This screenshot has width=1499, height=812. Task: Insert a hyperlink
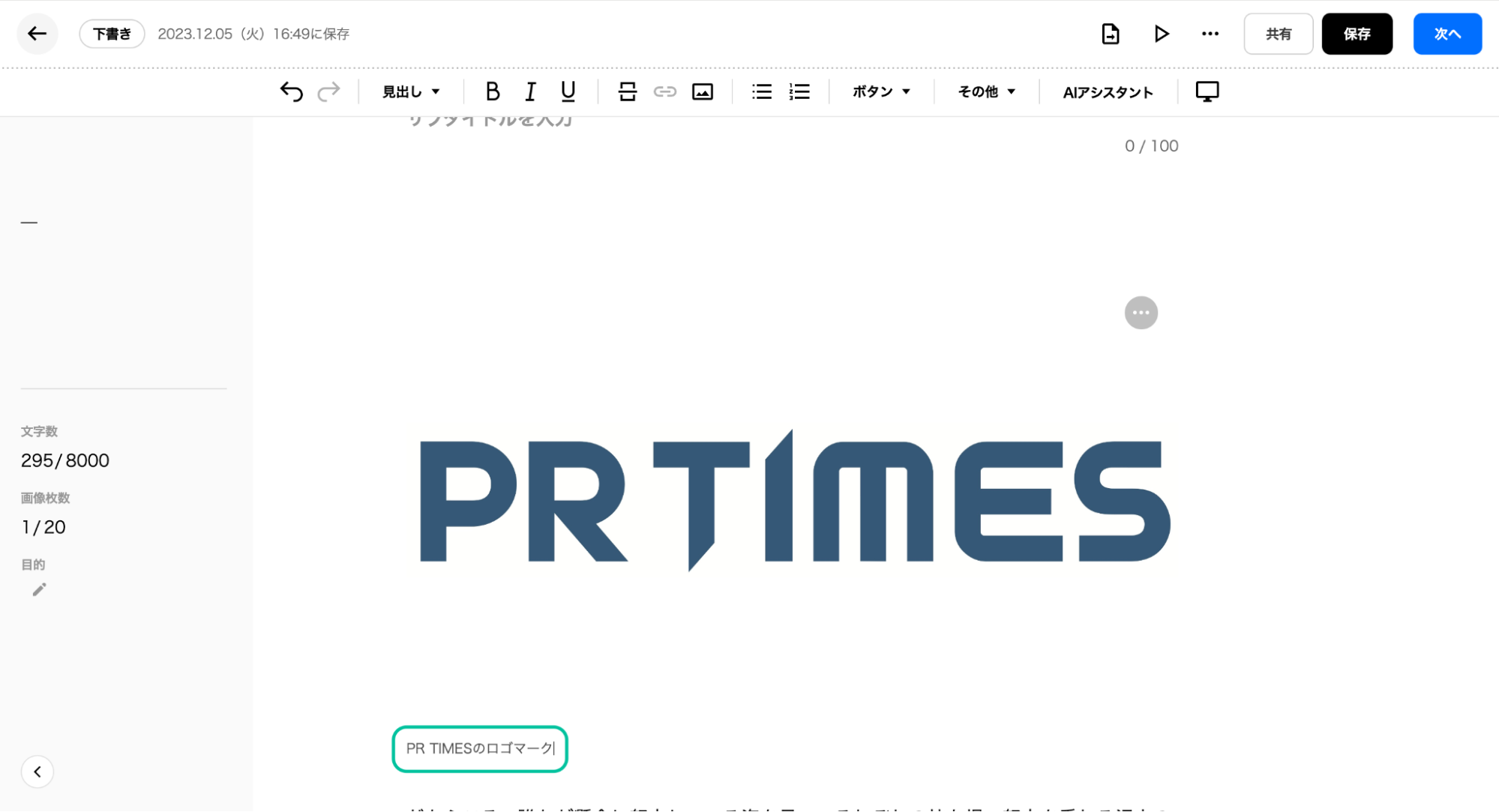pos(665,91)
